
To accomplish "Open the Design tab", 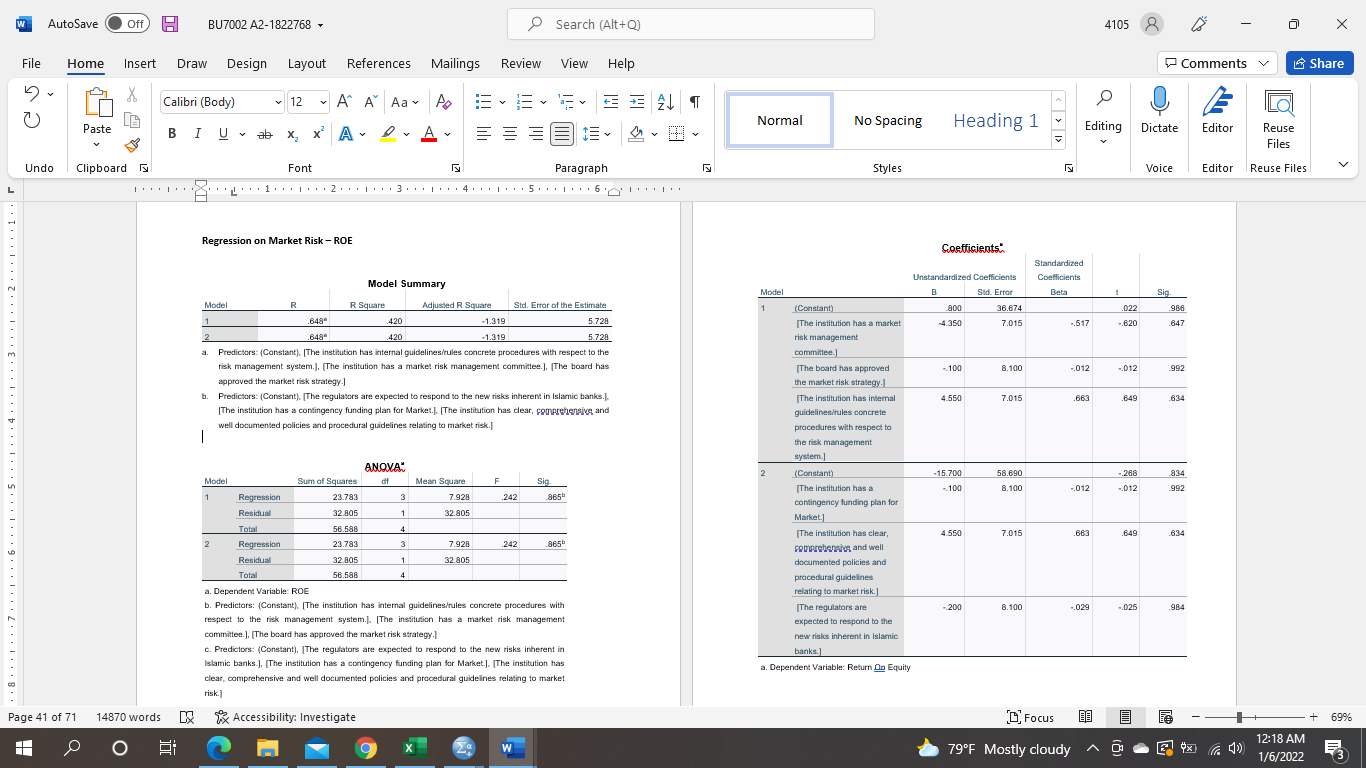I will click(246, 63).
